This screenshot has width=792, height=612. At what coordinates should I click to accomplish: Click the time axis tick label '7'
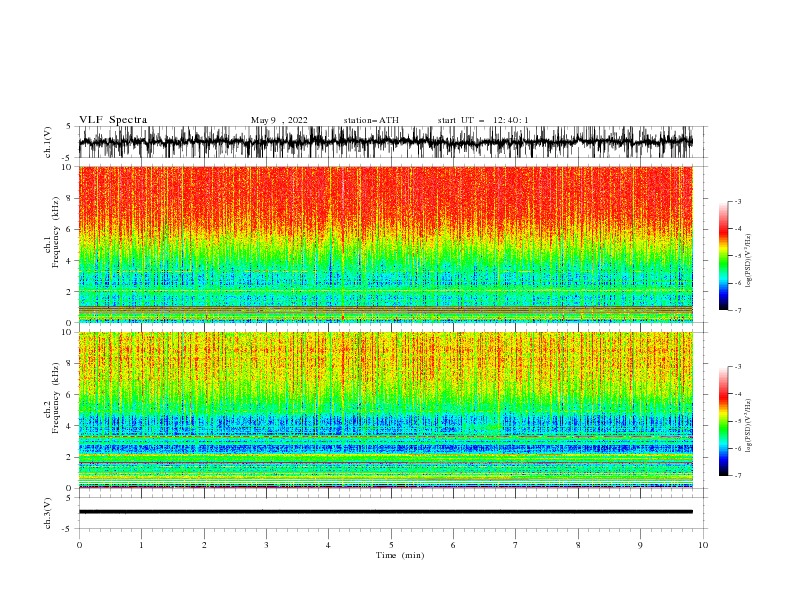pos(516,545)
